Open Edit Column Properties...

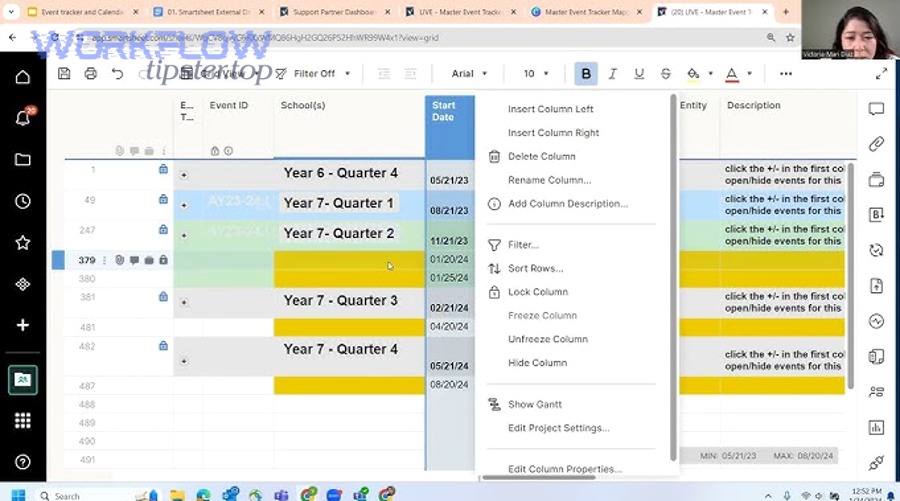click(564, 469)
